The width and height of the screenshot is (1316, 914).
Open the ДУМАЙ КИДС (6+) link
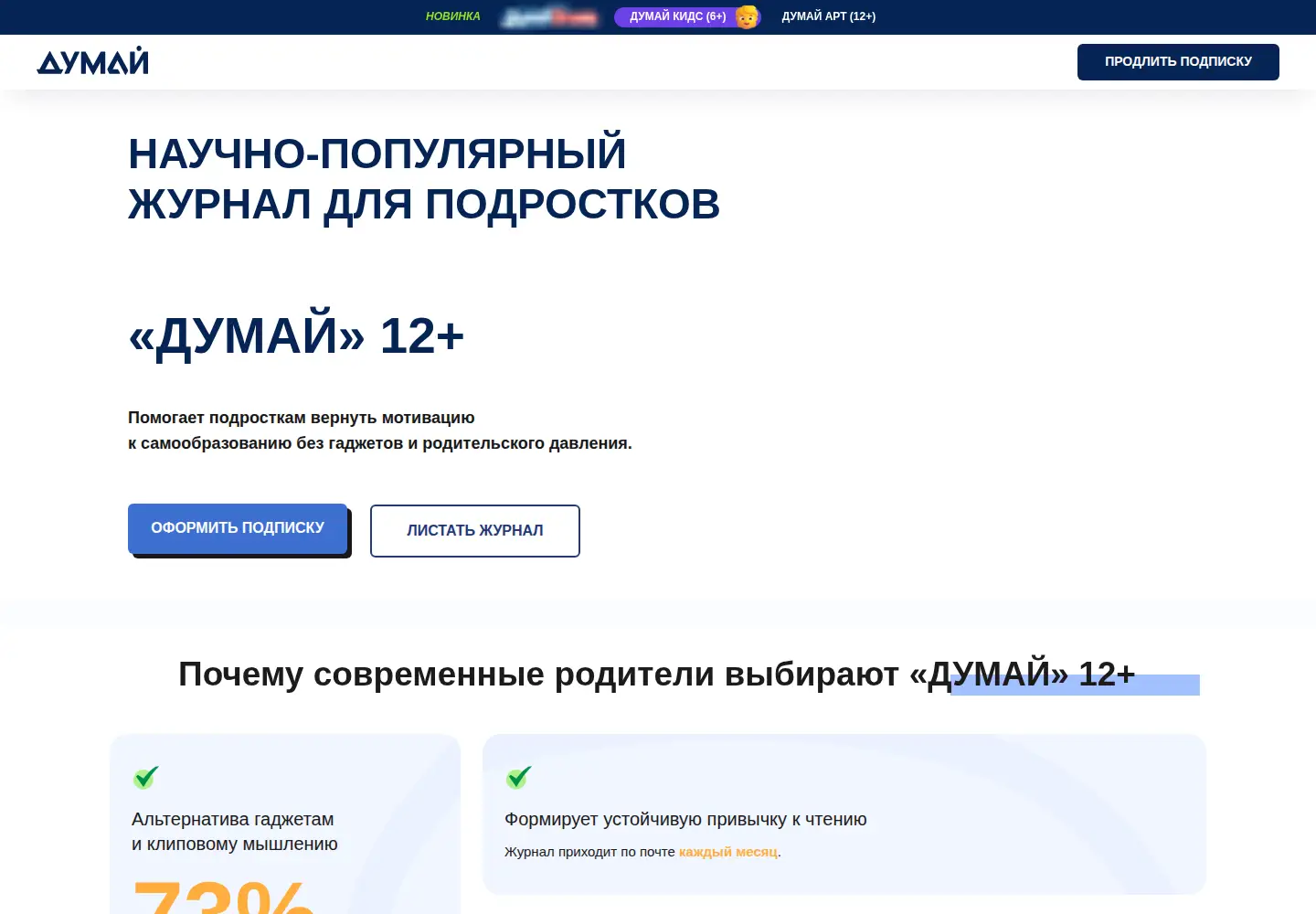click(686, 16)
